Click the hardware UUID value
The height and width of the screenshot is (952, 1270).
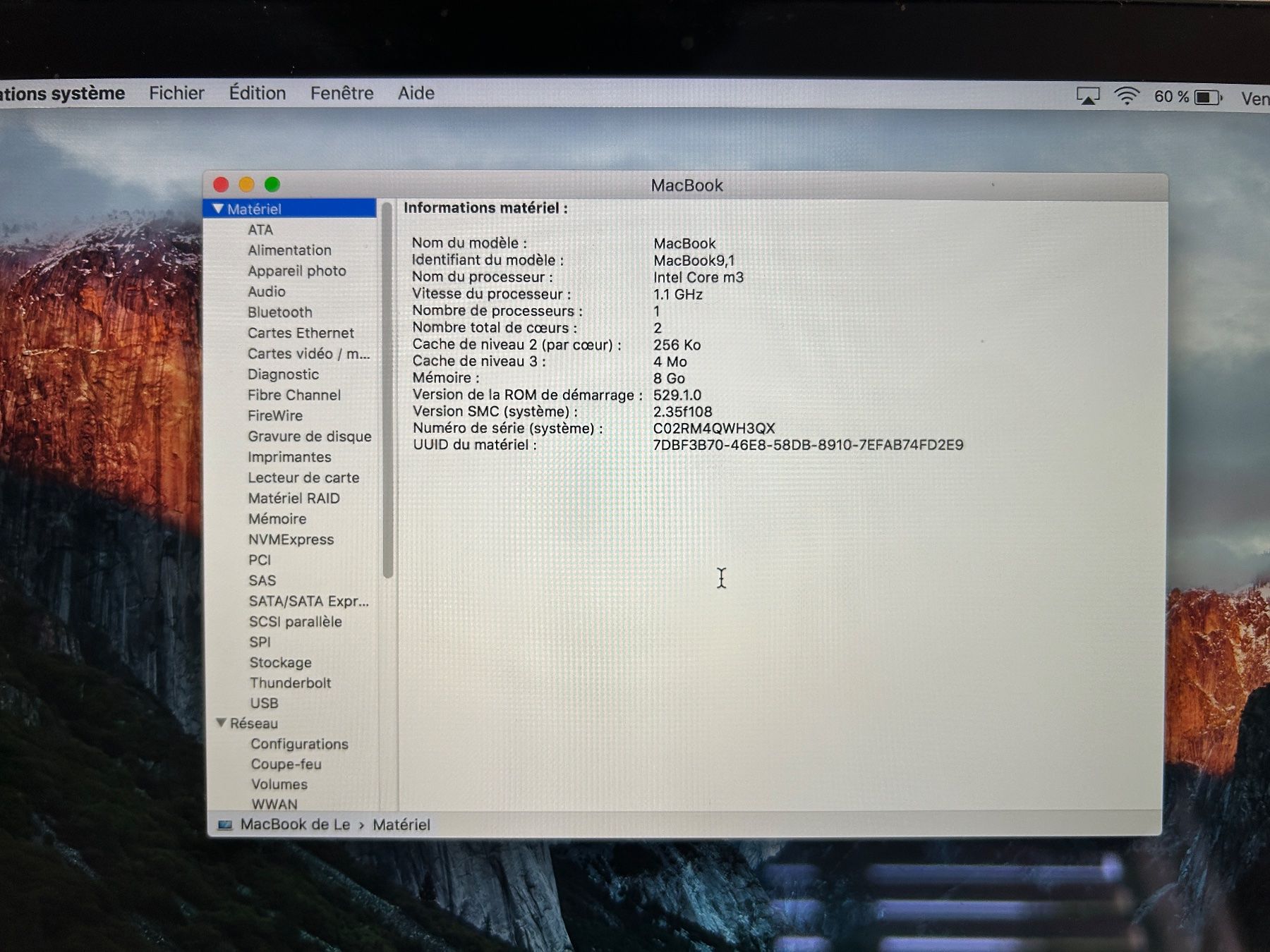tap(808, 445)
